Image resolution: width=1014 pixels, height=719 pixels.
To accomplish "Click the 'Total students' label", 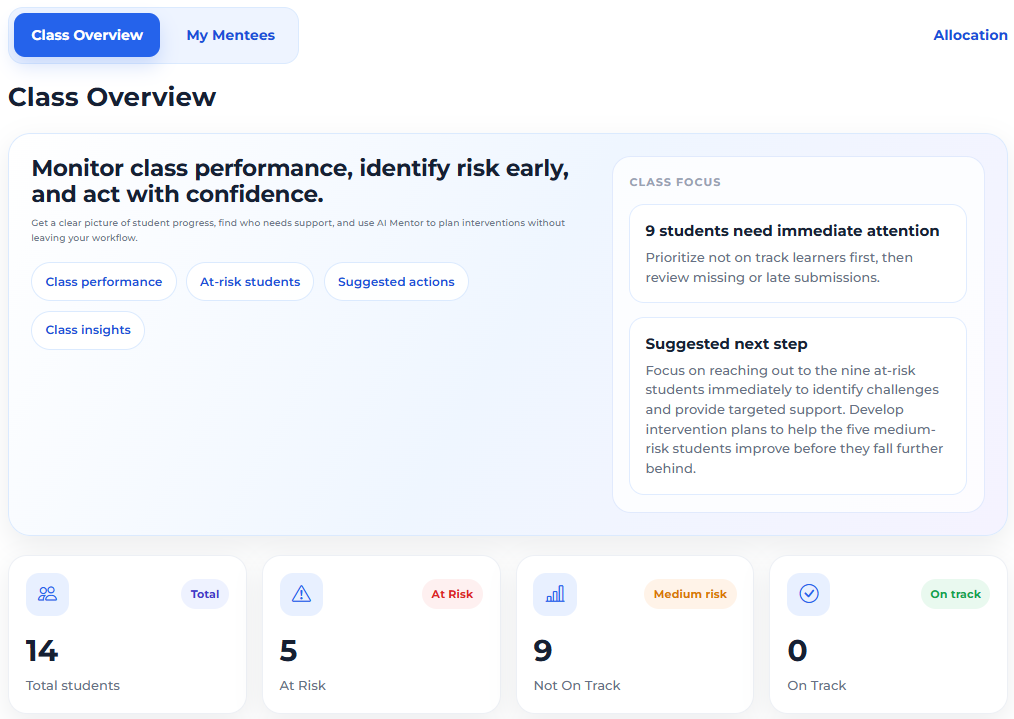I will coord(72,685).
